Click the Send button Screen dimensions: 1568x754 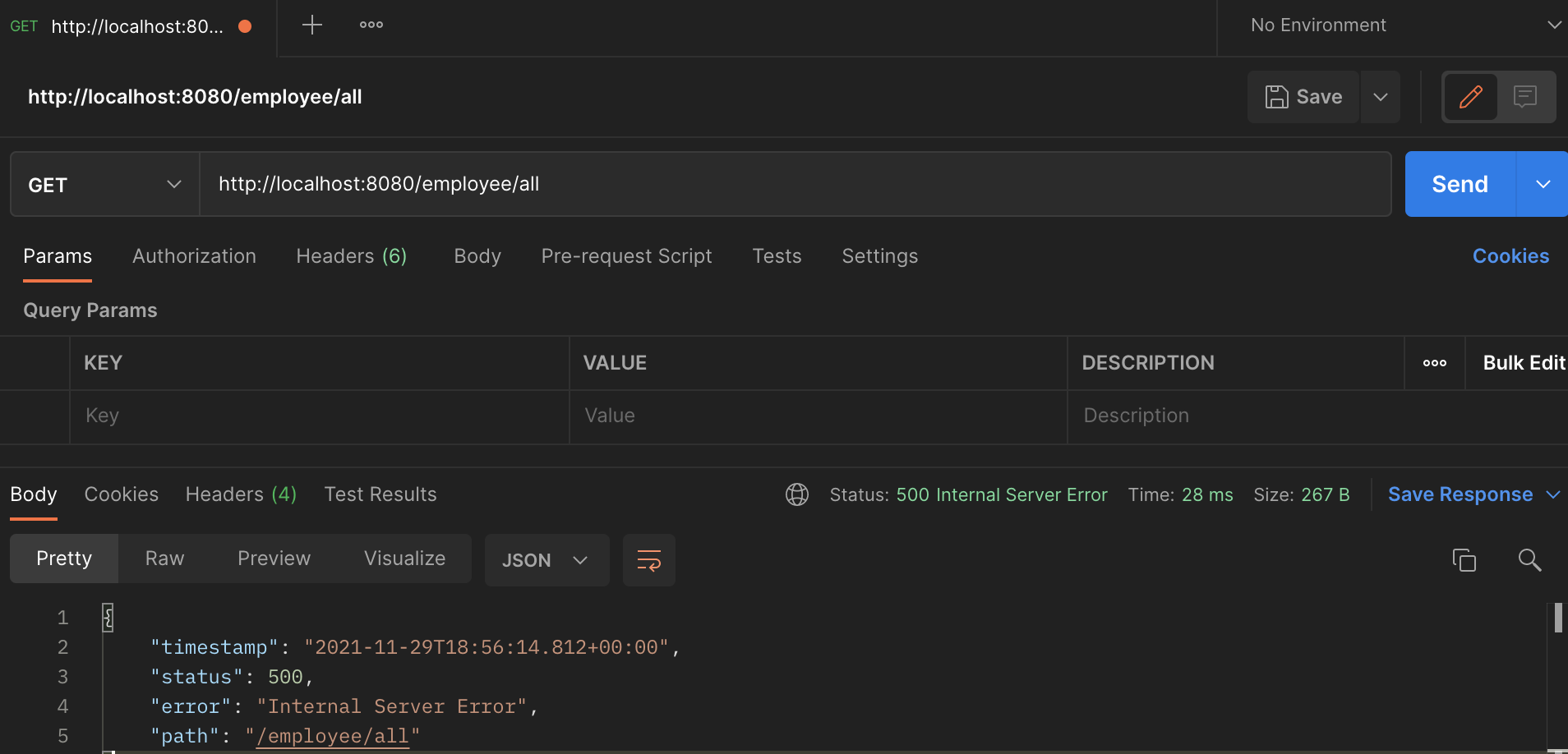click(1460, 184)
